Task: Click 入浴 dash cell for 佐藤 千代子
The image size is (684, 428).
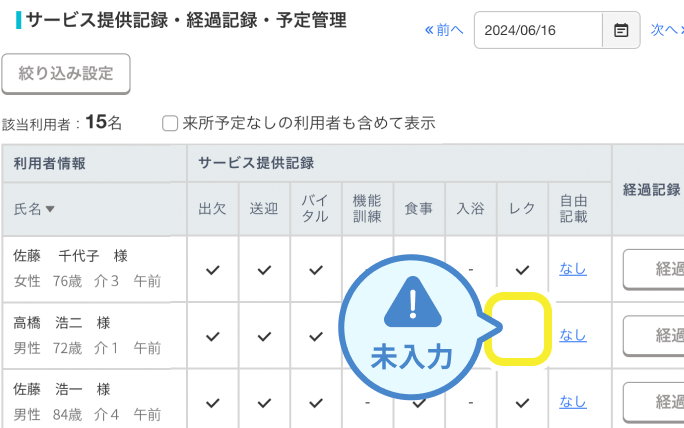Action: pyautogui.click(x=471, y=270)
